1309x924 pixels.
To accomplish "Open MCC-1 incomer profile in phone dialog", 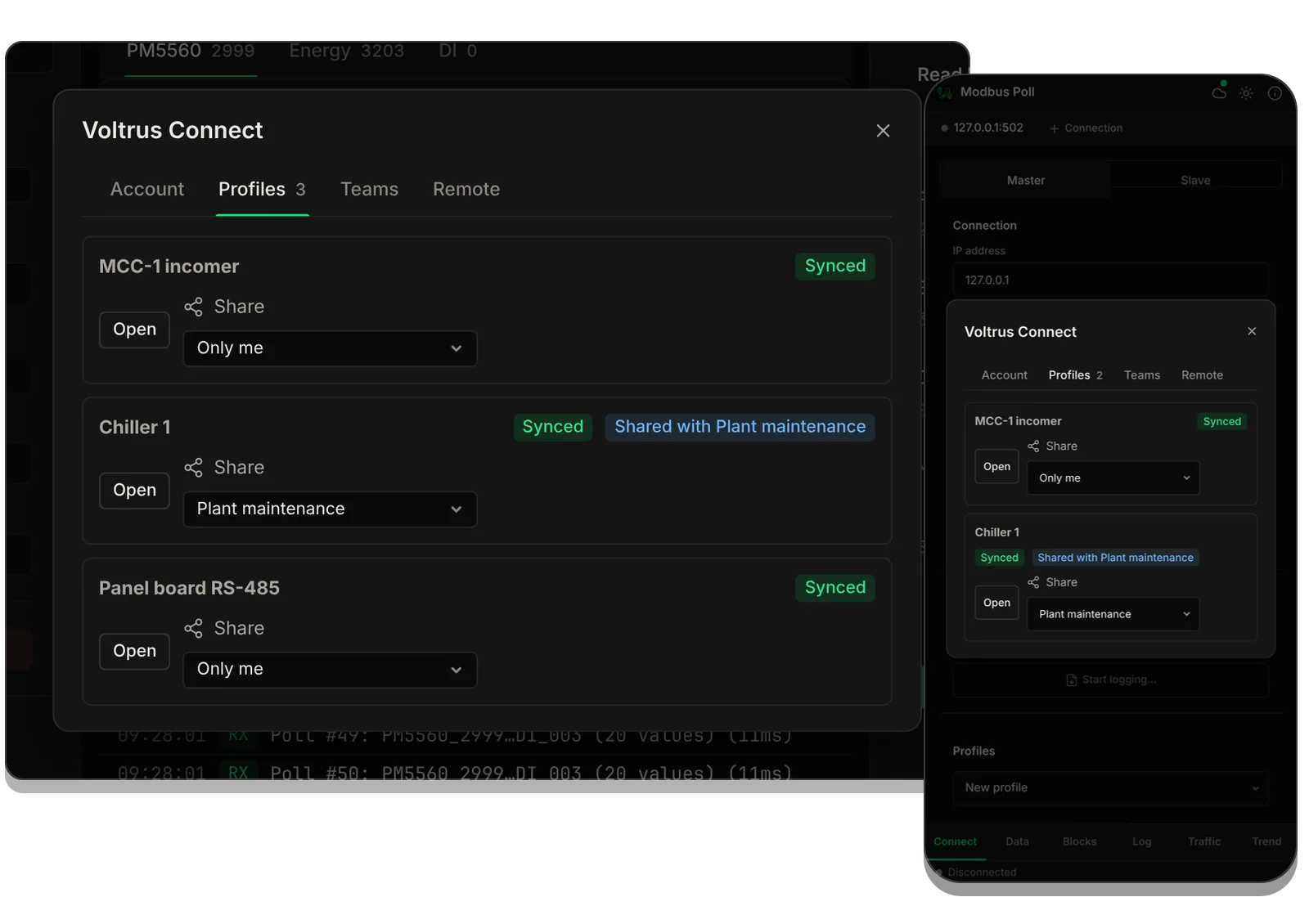I will 996,467.
